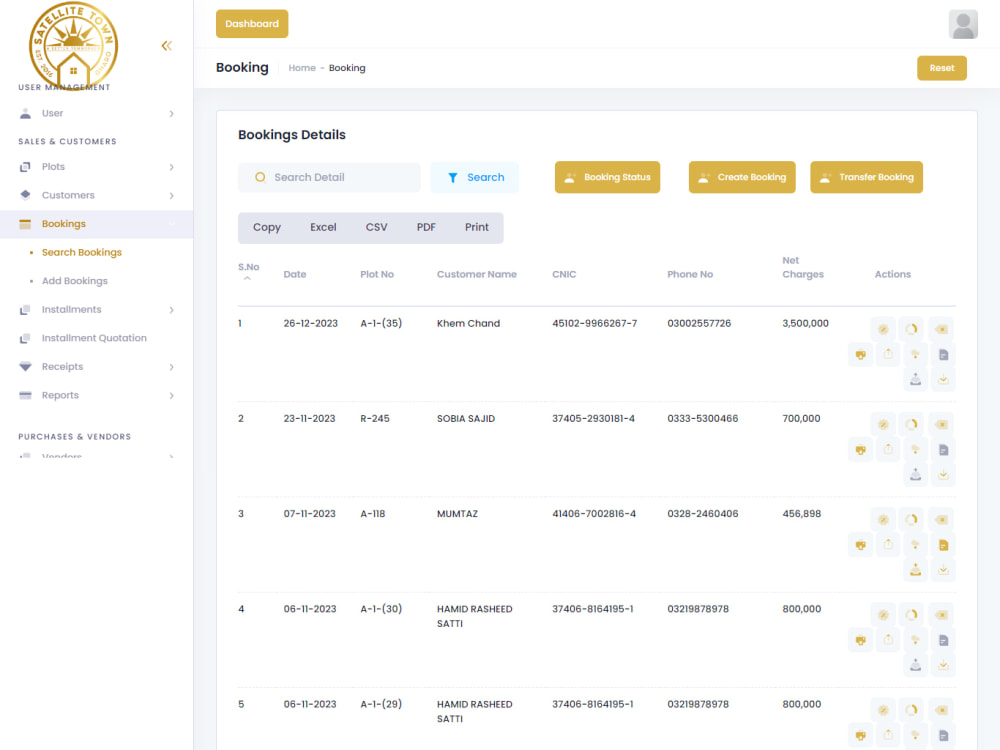This screenshot has height=750, width=1000.
Task: Copy the table data with Copy
Action: tap(267, 228)
